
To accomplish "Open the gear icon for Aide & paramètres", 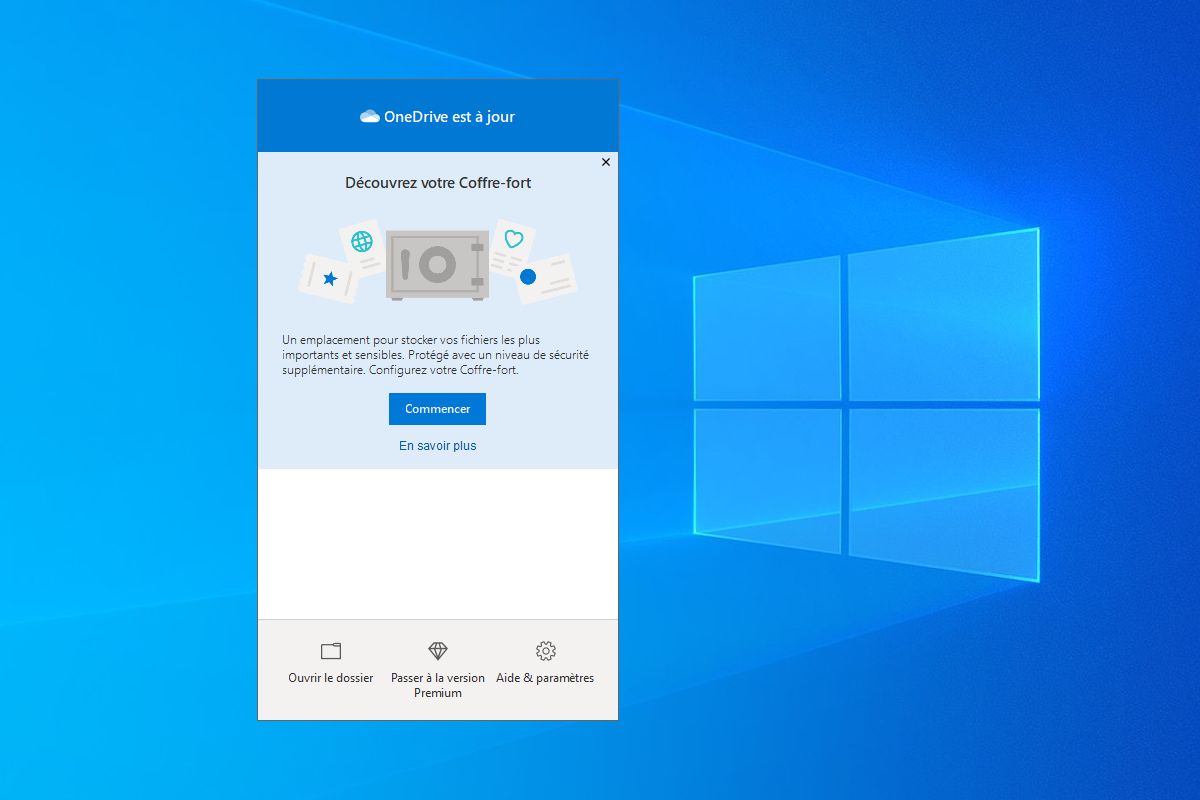I will 546,651.
